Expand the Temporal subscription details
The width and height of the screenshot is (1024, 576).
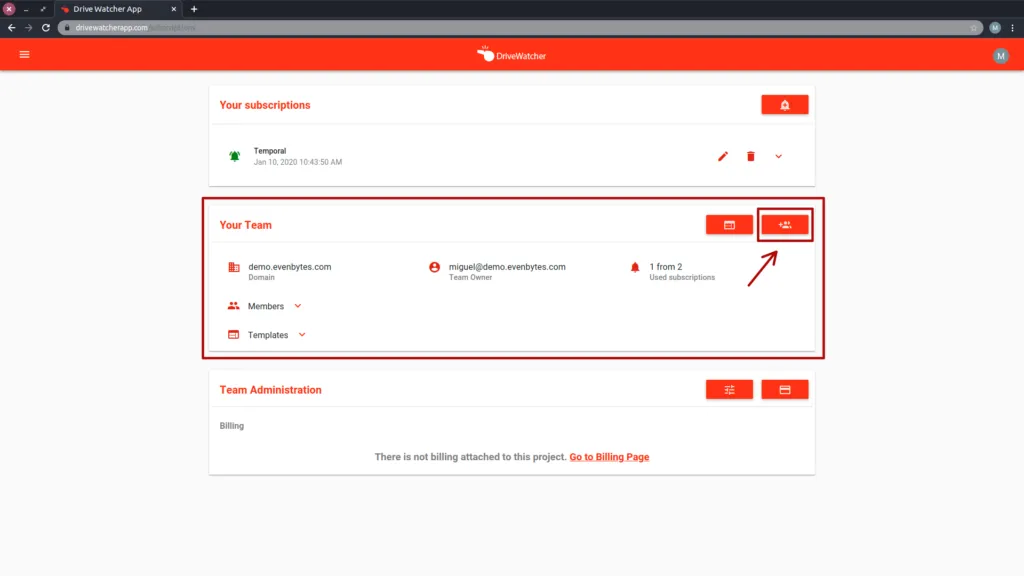[778, 157]
